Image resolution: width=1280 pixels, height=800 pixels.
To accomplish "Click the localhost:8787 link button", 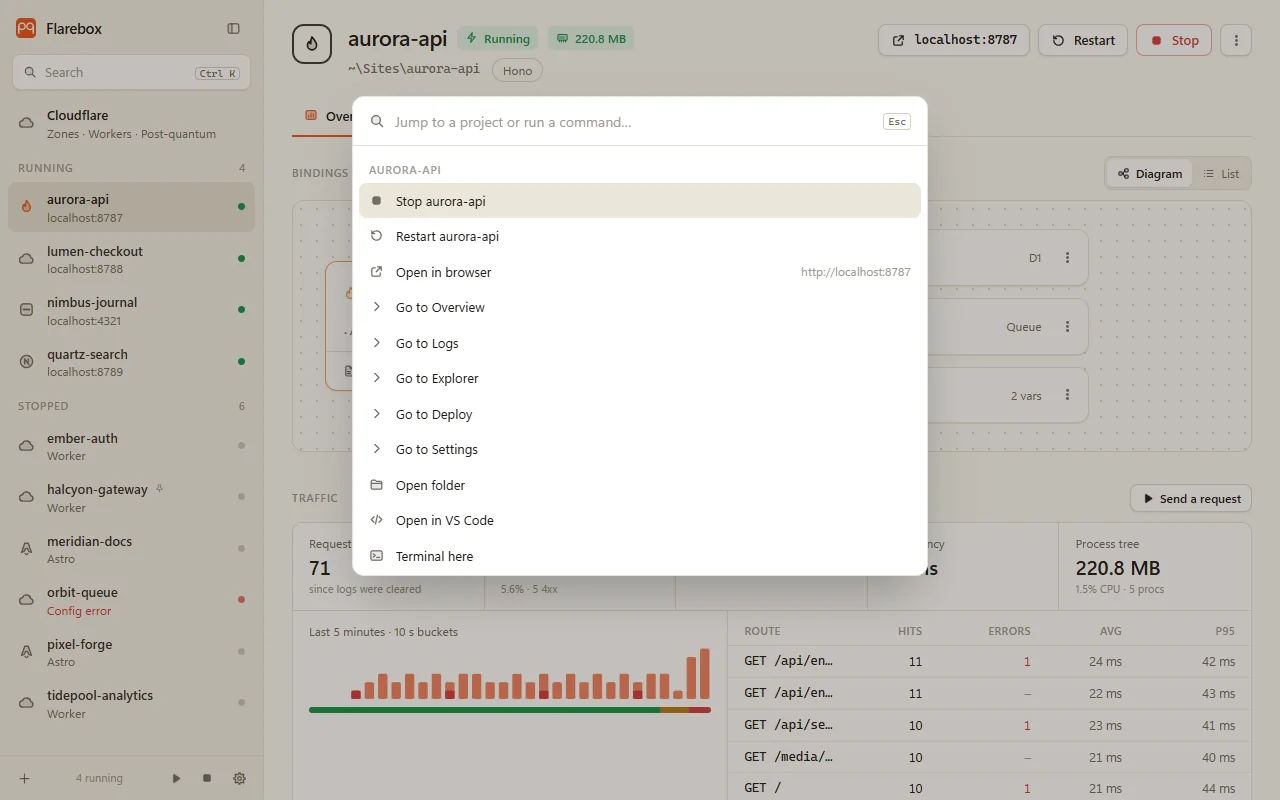I will pyautogui.click(x=954, y=40).
